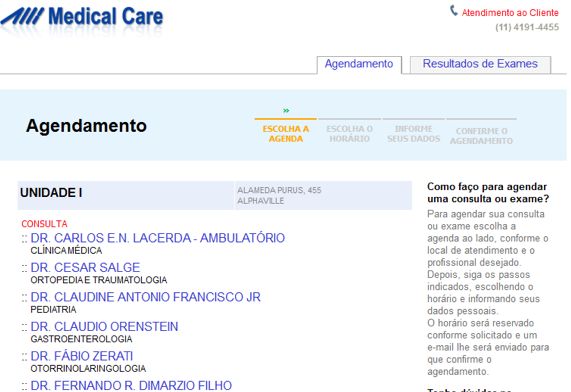Open Dr. Fábio Zerati agenda
The image size is (571, 392).
82,356
